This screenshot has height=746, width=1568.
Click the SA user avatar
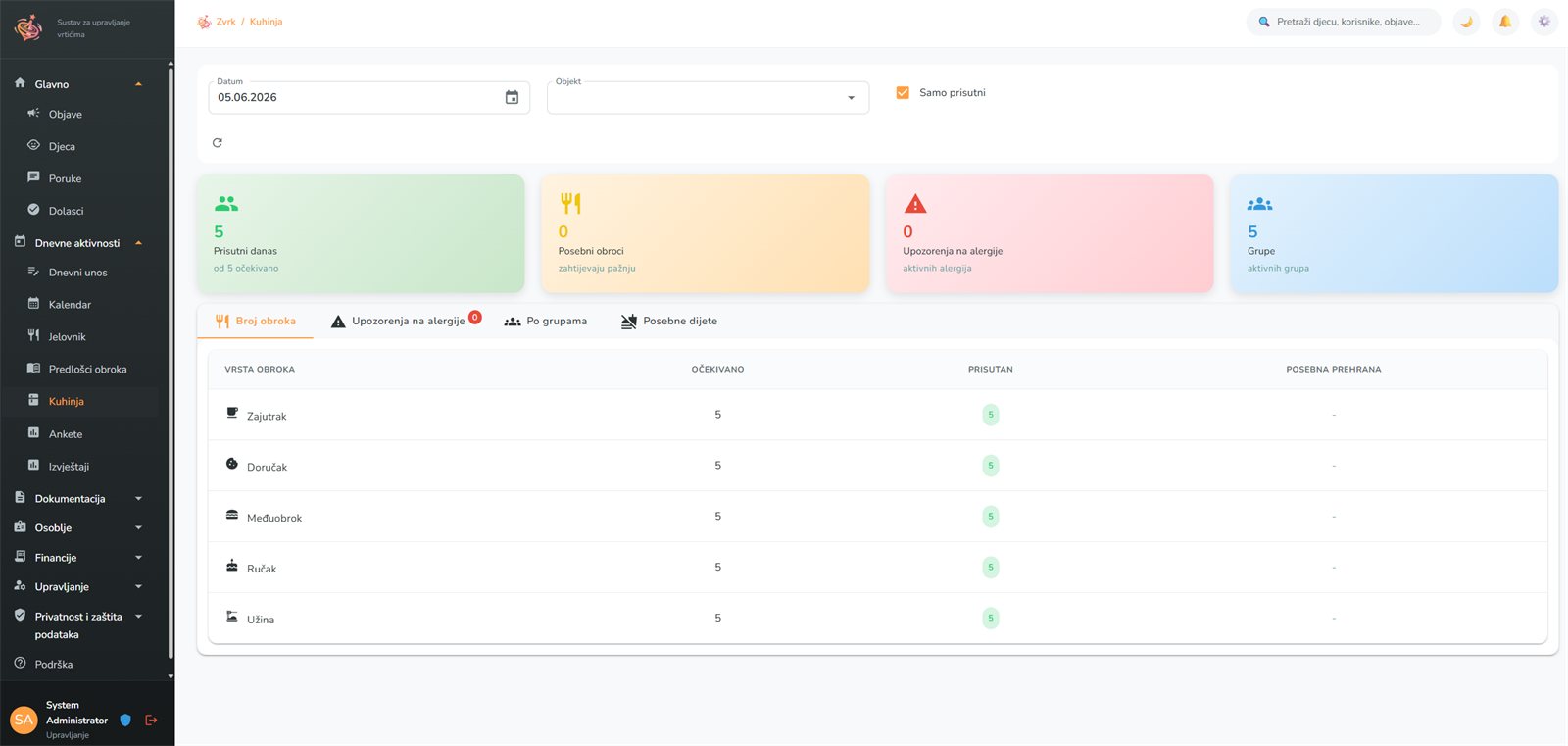click(x=24, y=720)
